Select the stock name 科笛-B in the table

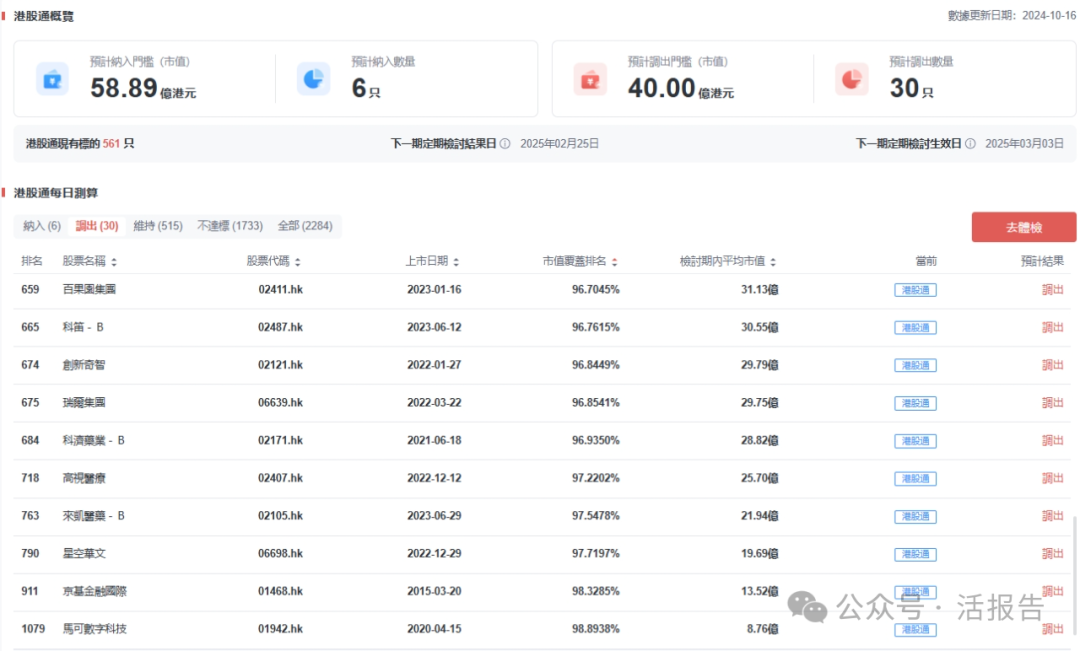(80, 327)
